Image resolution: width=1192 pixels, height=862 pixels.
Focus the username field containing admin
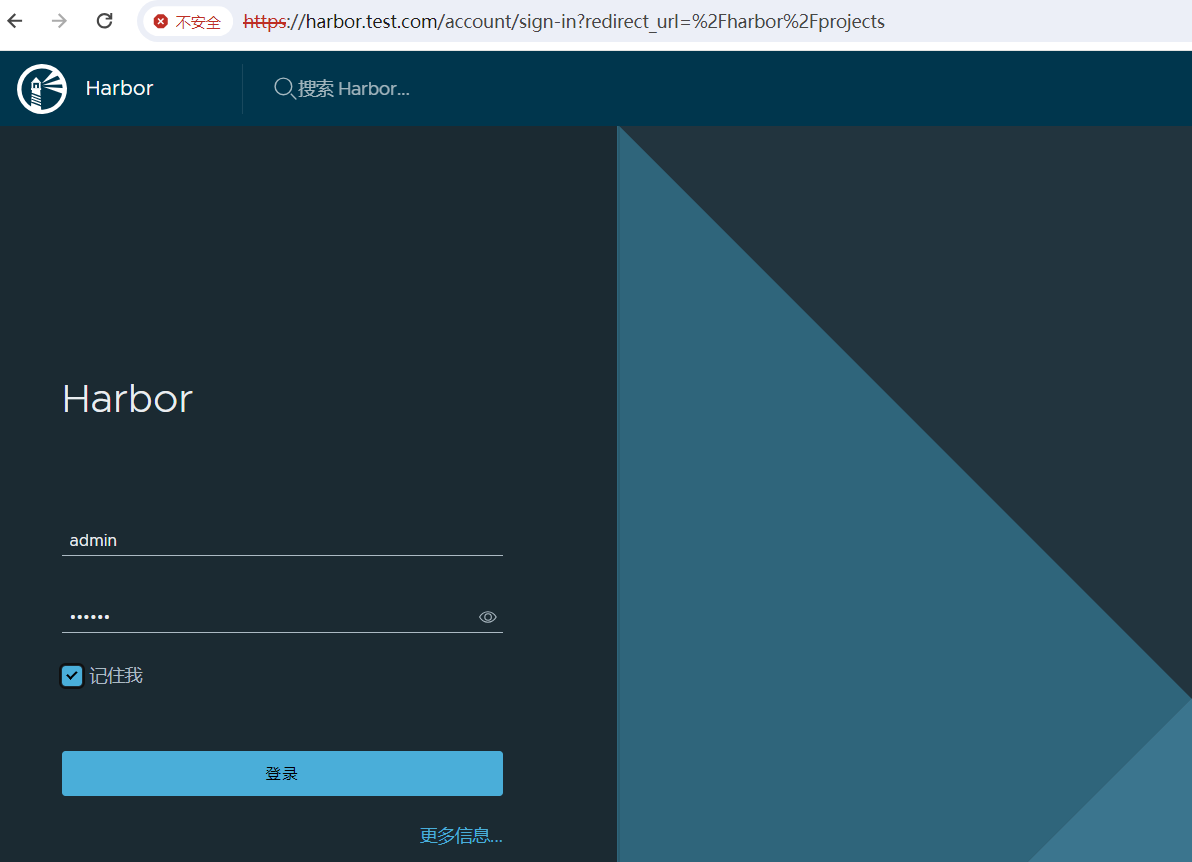tap(282, 540)
